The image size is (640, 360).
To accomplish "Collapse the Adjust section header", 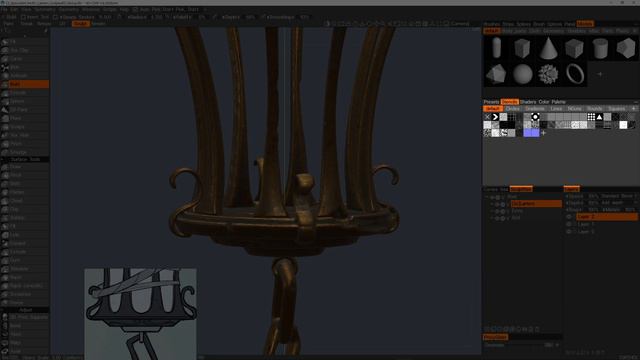I will tap(25, 310).
